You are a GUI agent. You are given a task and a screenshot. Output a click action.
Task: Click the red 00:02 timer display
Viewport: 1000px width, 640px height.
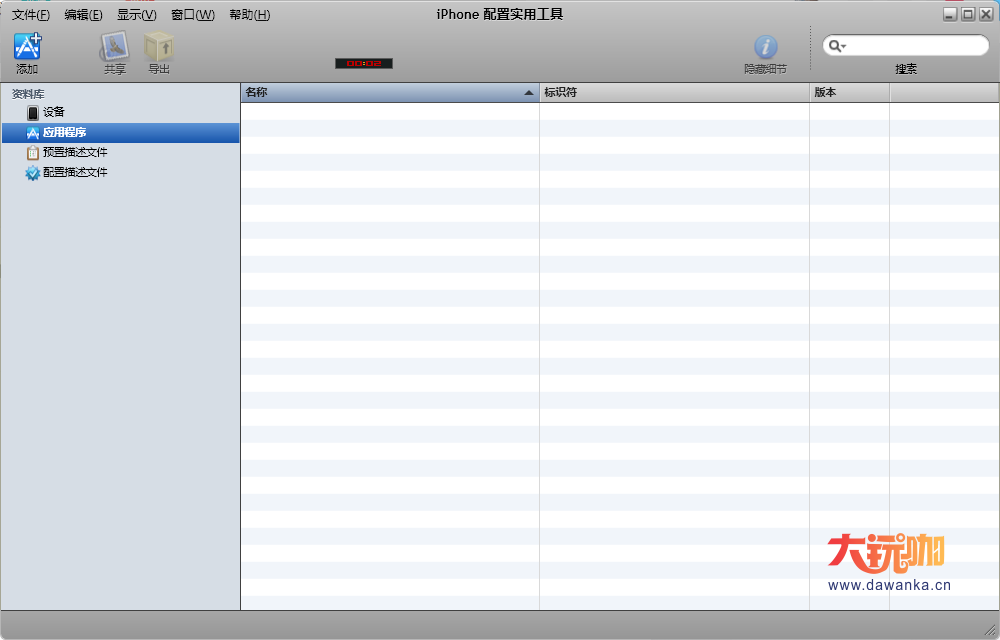click(x=364, y=63)
